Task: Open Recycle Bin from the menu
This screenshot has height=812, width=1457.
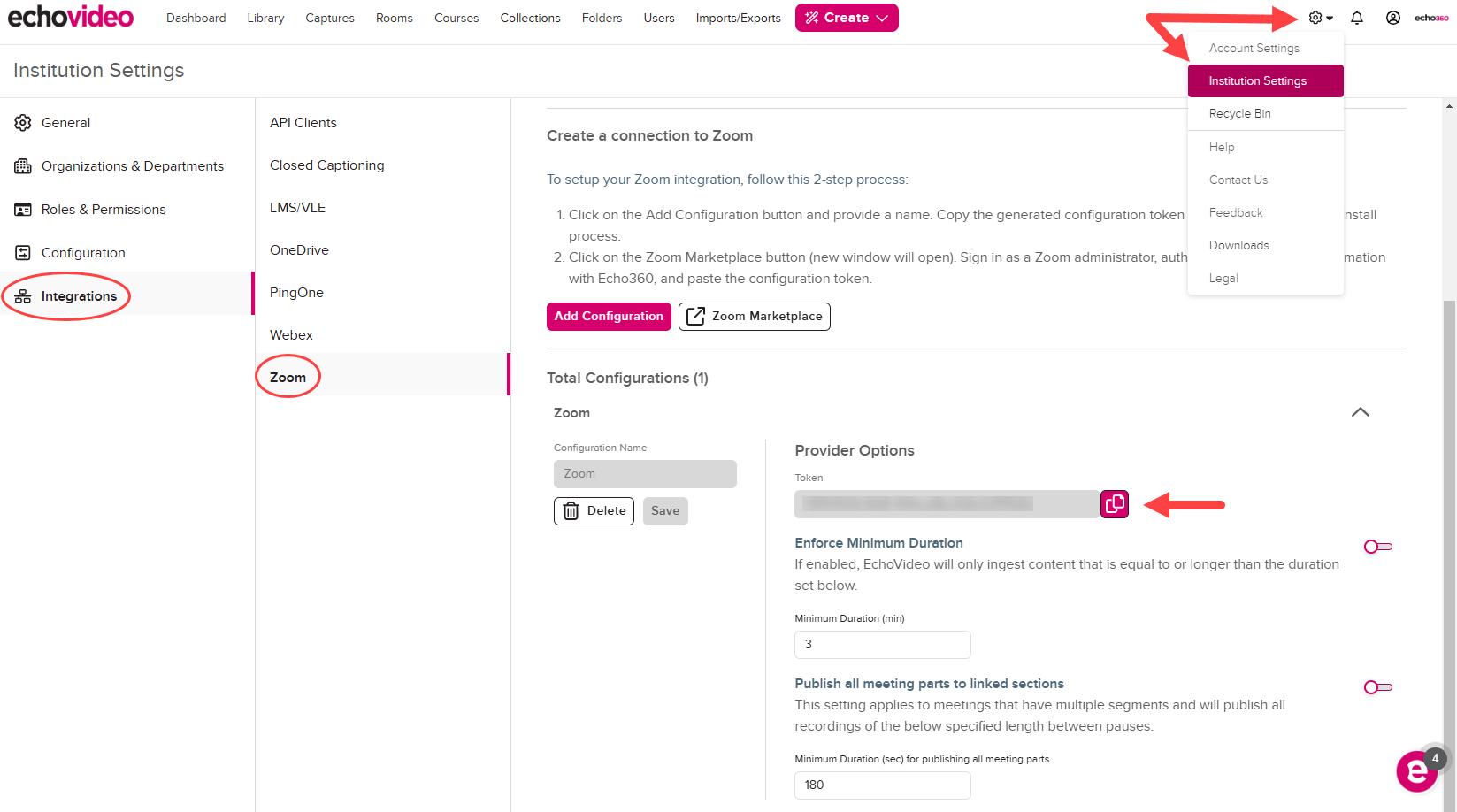Action: (x=1266, y=113)
